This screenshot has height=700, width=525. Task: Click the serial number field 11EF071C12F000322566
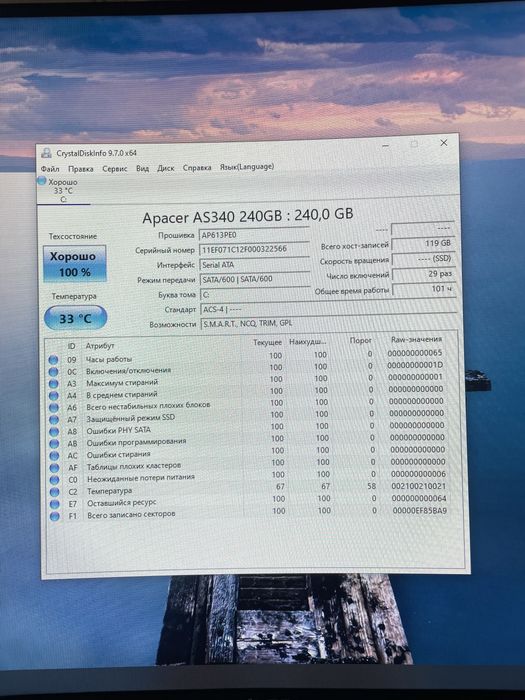pyautogui.click(x=254, y=249)
